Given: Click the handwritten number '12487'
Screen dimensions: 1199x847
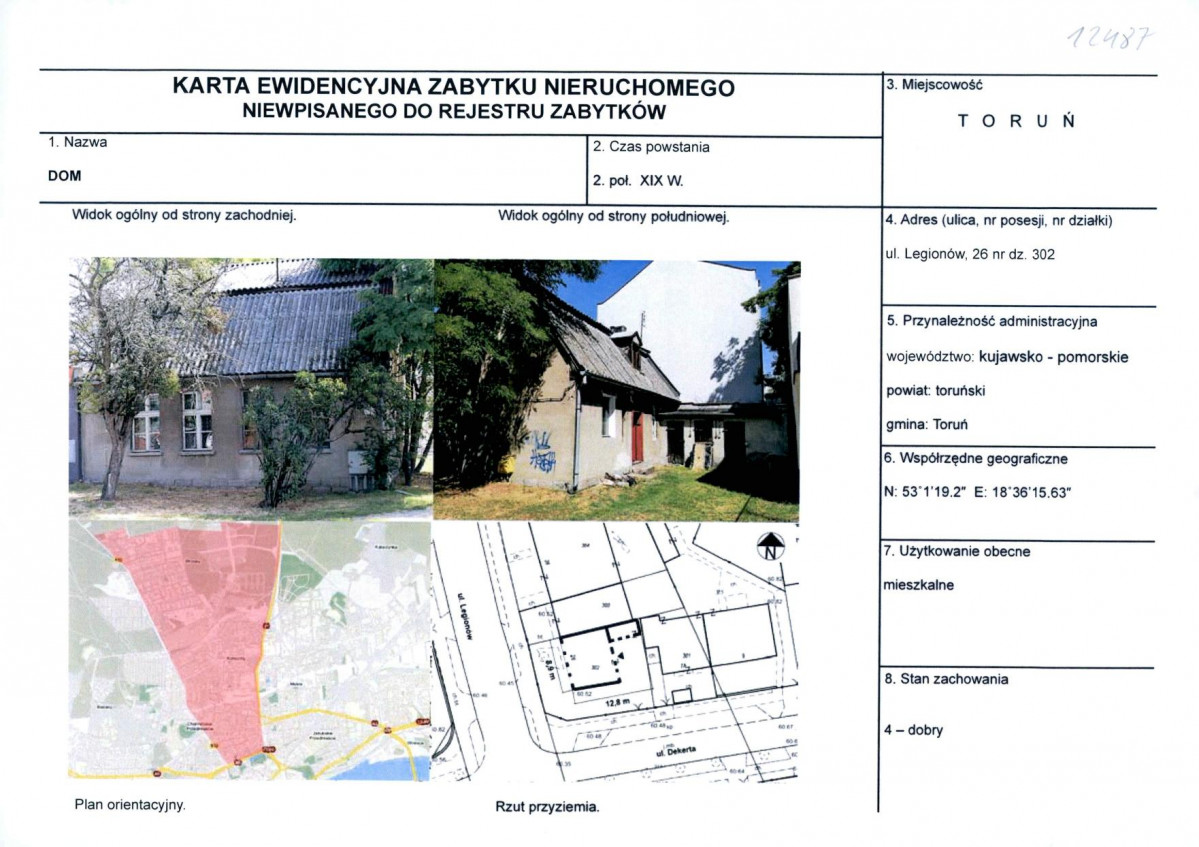Looking at the screenshot, I should tap(1110, 37).
